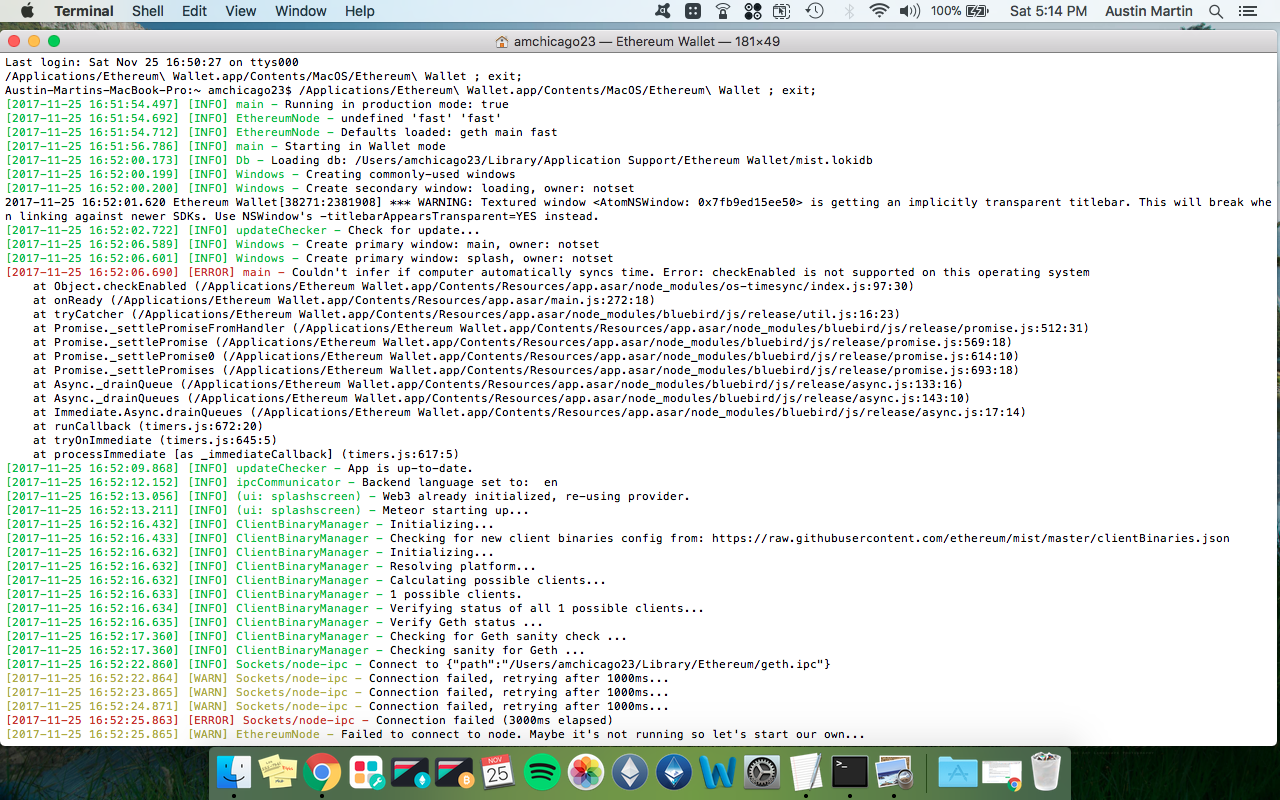
Task: Click the four-dot square menu bar icon
Action: click(x=693, y=11)
